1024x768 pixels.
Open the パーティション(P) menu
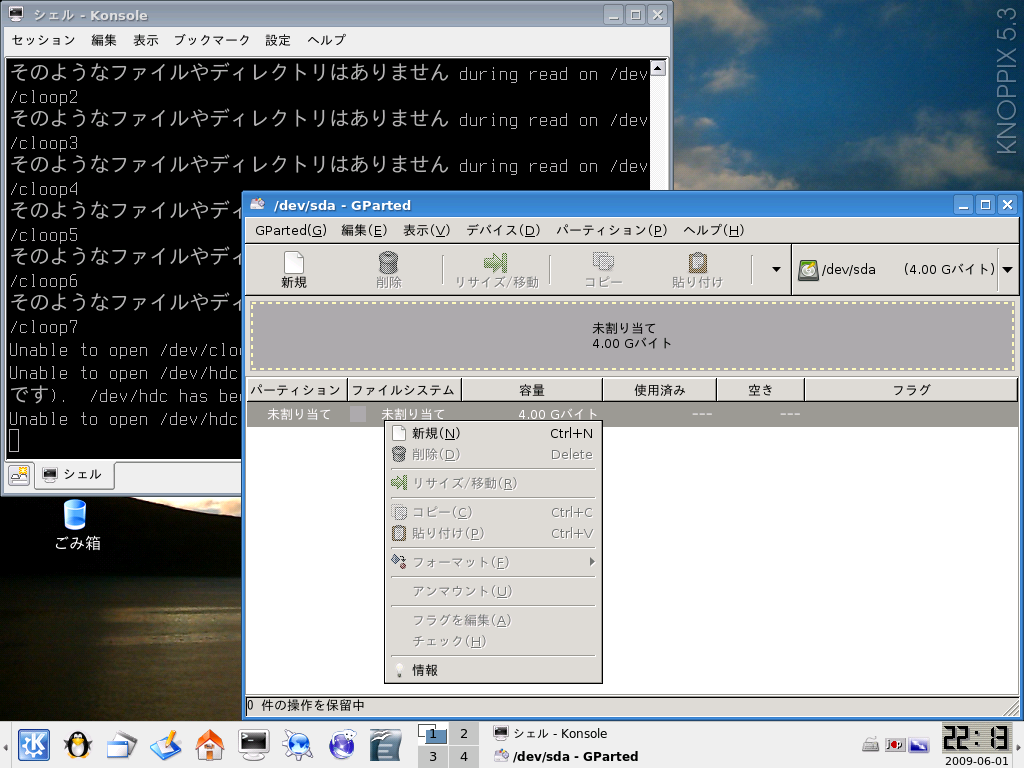(611, 230)
